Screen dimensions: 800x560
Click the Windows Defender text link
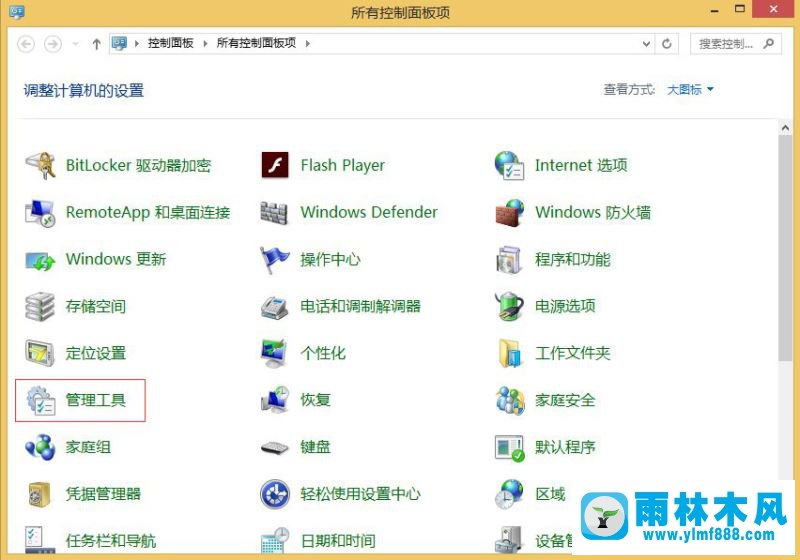[369, 212]
